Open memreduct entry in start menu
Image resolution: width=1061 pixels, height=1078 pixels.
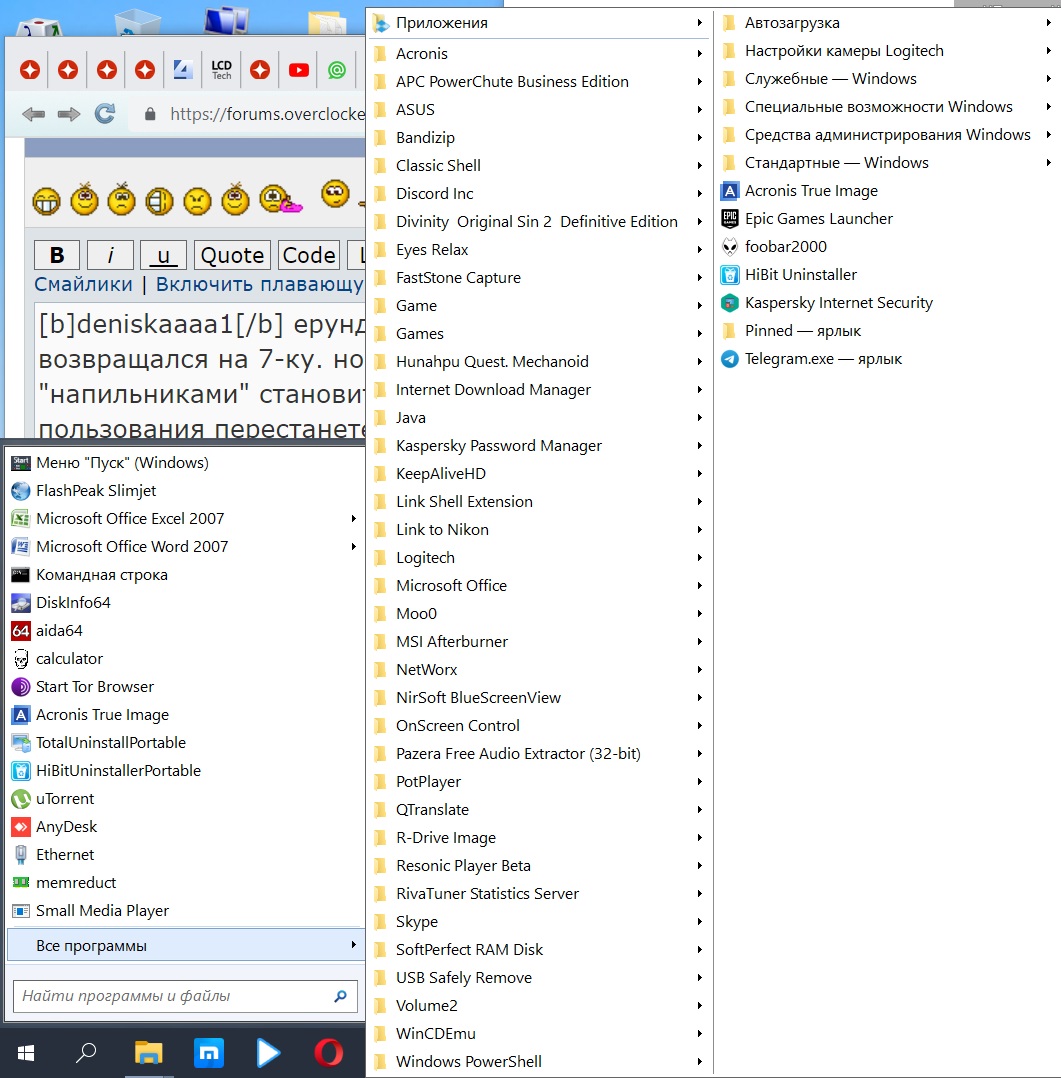[186, 882]
